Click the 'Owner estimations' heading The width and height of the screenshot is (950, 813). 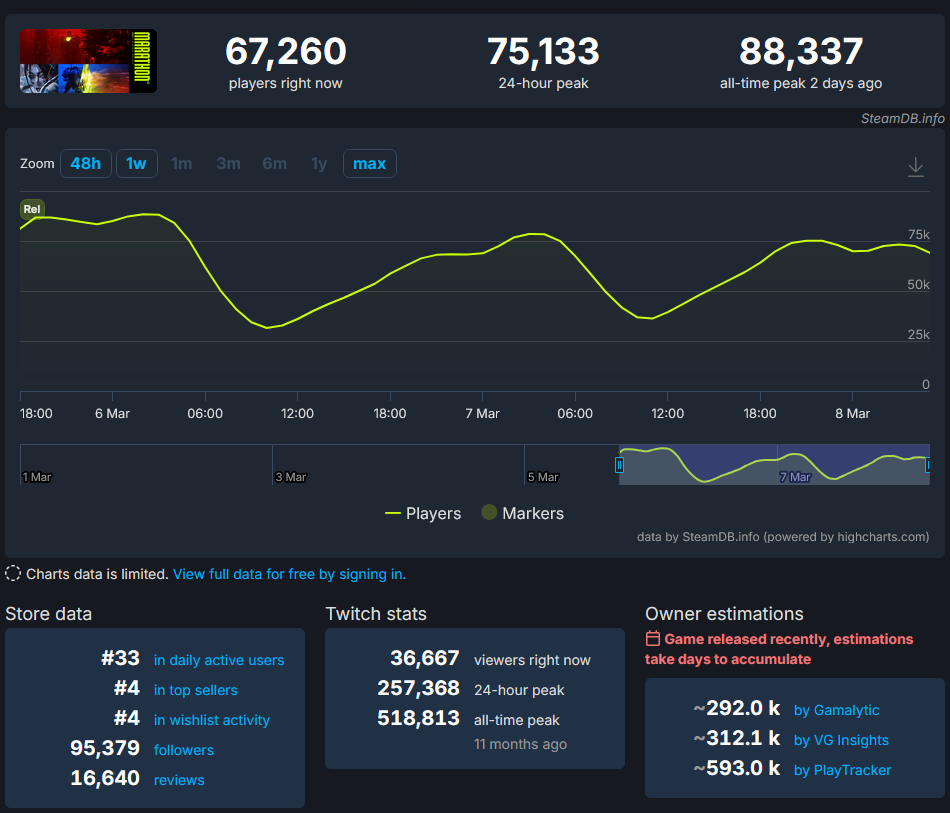(x=724, y=614)
